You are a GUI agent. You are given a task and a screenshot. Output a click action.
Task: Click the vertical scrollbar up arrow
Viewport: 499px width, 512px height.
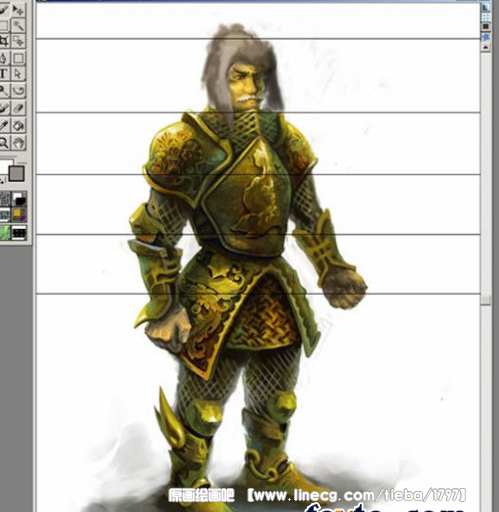tap(486, 47)
